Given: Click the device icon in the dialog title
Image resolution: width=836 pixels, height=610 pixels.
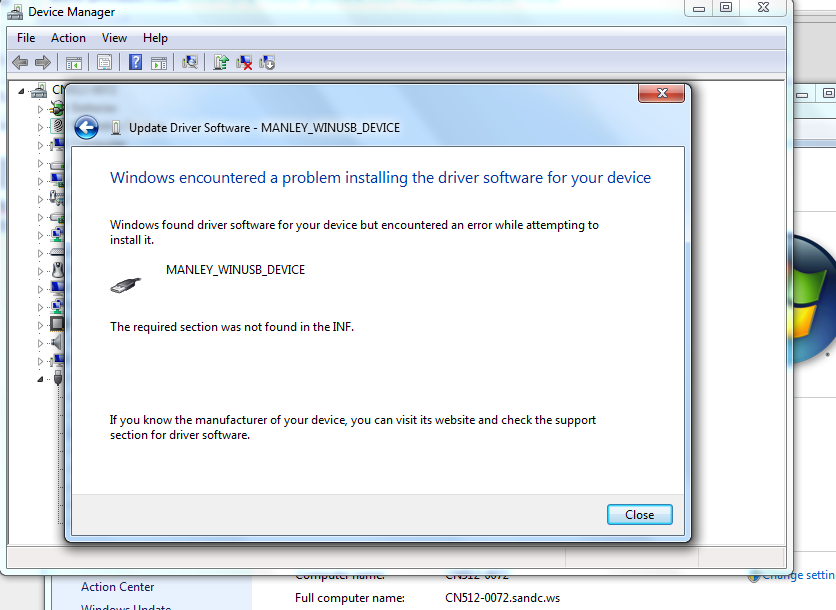Looking at the screenshot, I should 116,128.
